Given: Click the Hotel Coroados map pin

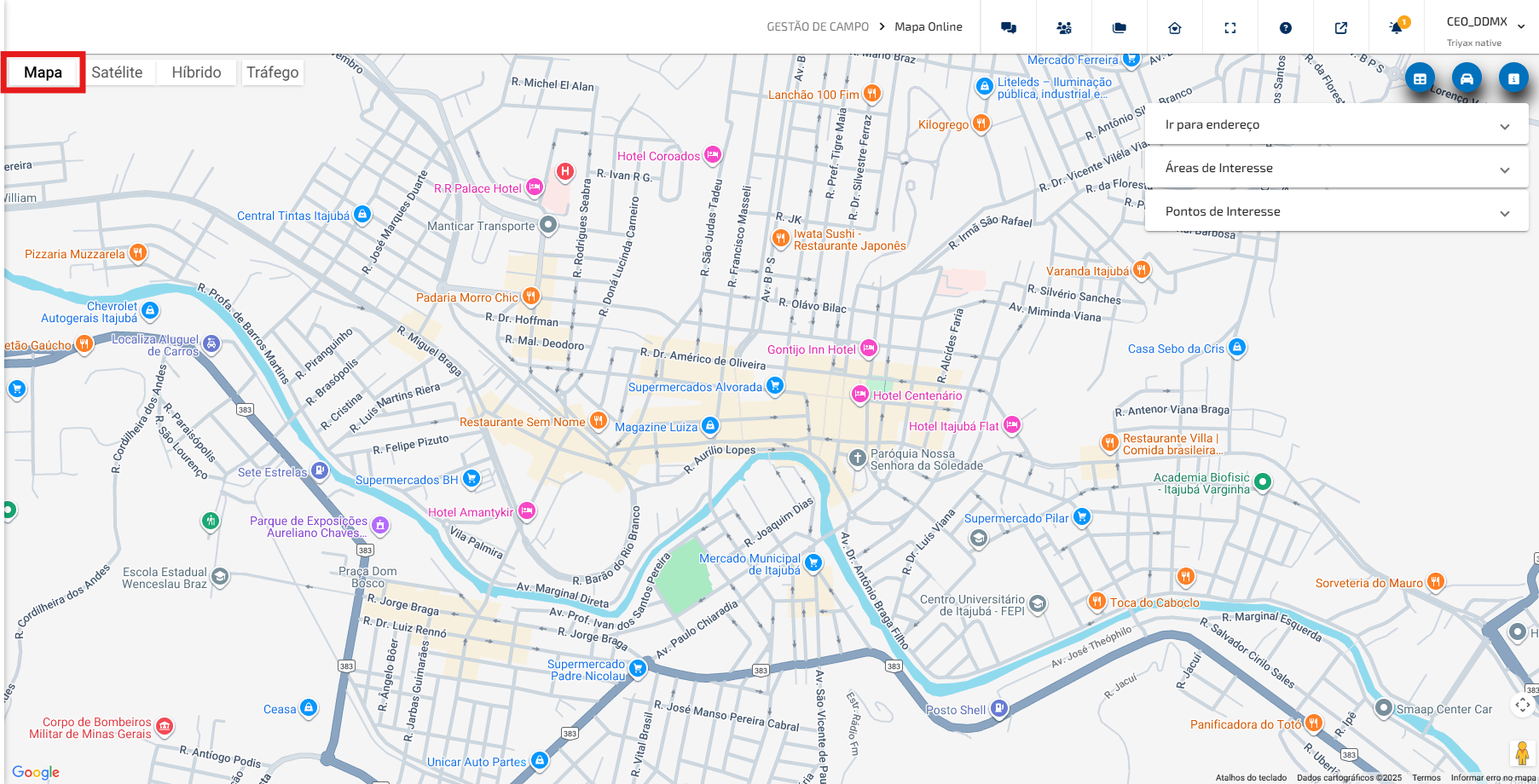Looking at the screenshot, I should [713, 155].
